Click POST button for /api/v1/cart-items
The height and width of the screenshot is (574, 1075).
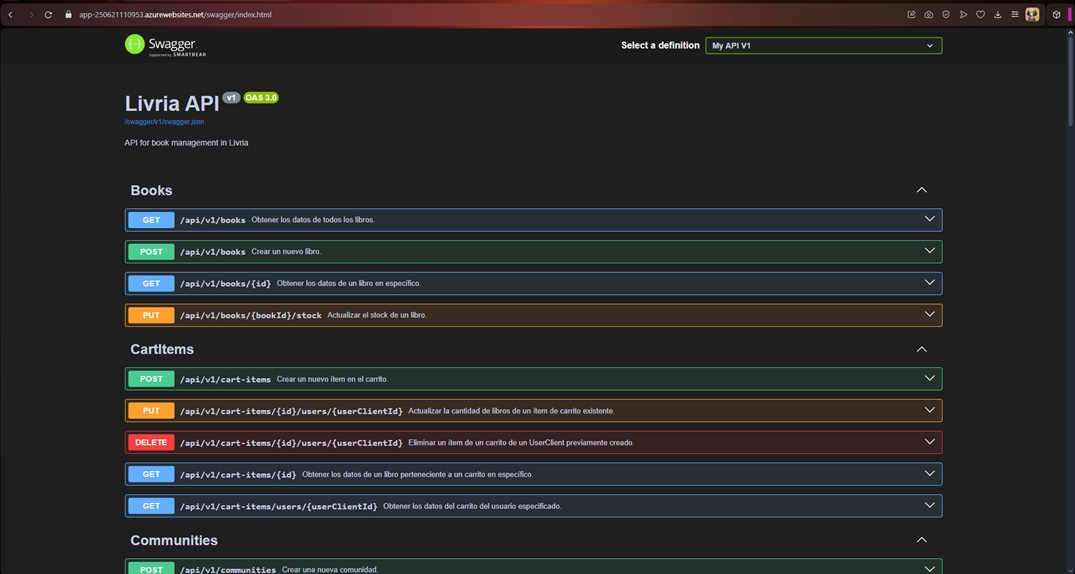coord(152,379)
